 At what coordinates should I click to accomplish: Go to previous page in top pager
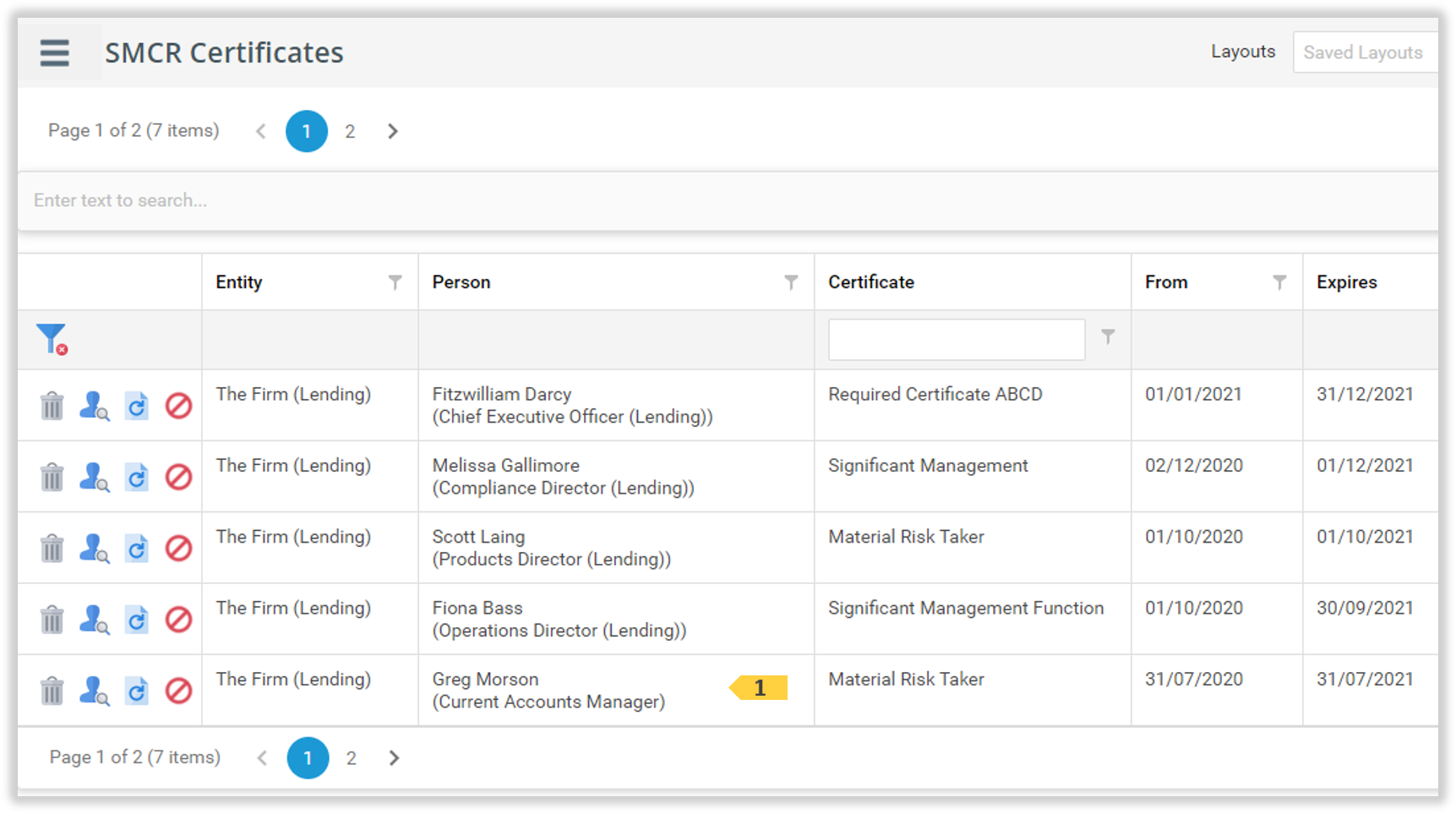[261, 131]
